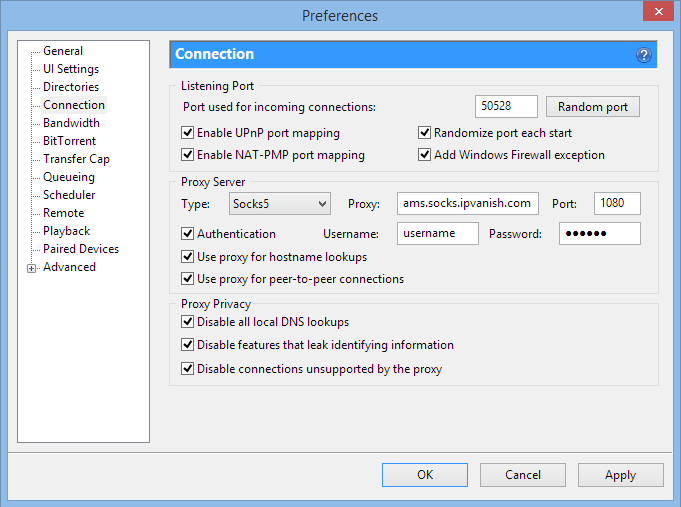Uncheck Randomize port each start
Image resolution: width=681 pixels, height=507 pixels.
pyautogui.click(x=424, y=133)
